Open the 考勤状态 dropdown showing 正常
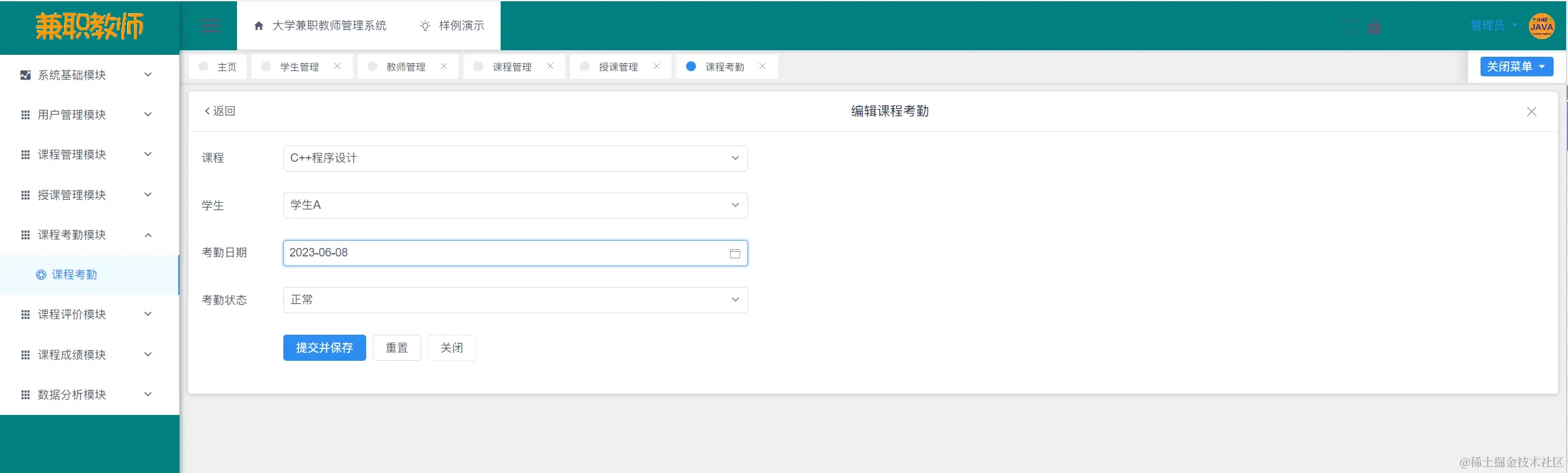 click(x=515, y=300)
